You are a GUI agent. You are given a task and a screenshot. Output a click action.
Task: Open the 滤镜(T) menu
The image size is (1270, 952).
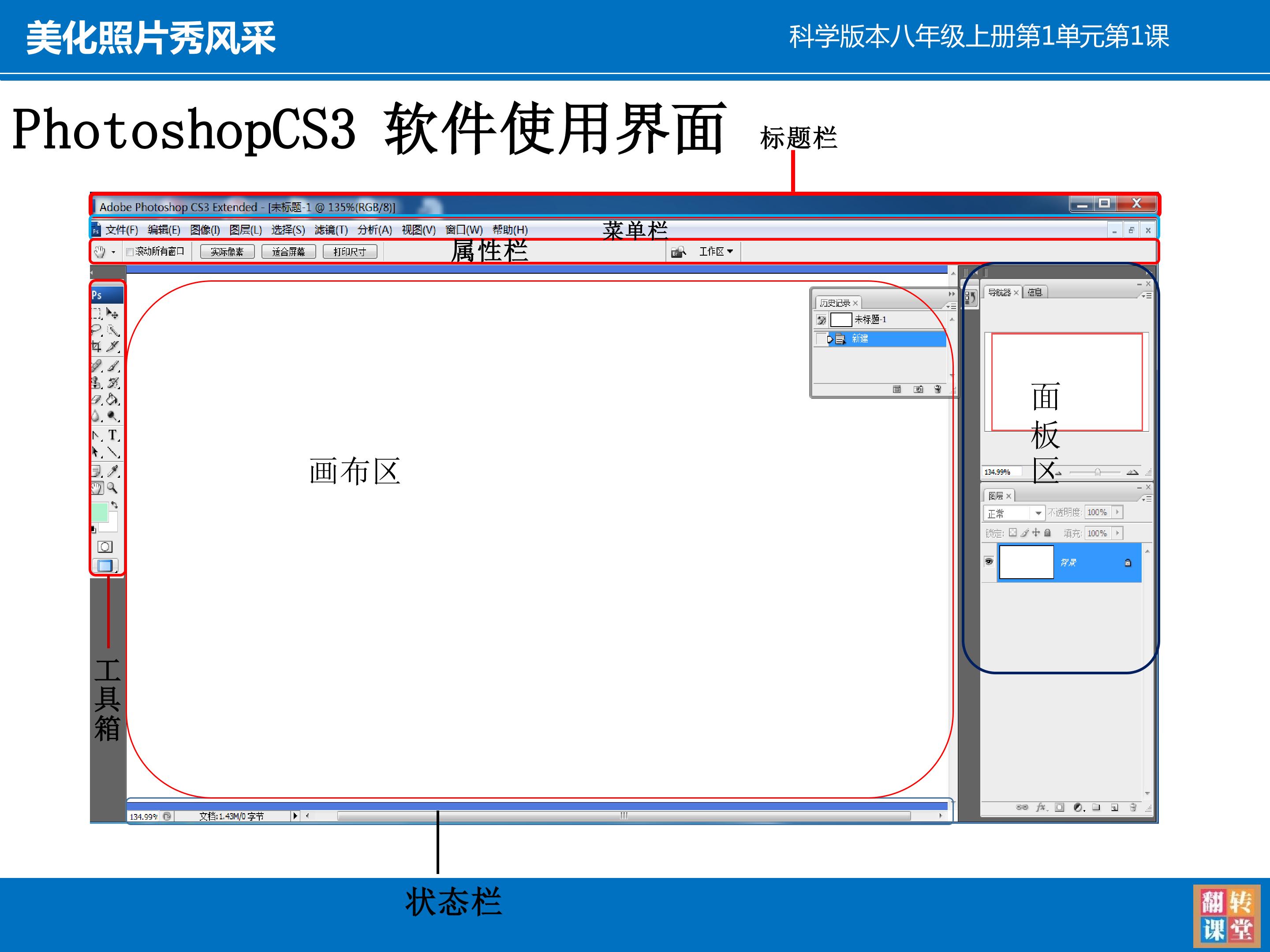point(331,230)
